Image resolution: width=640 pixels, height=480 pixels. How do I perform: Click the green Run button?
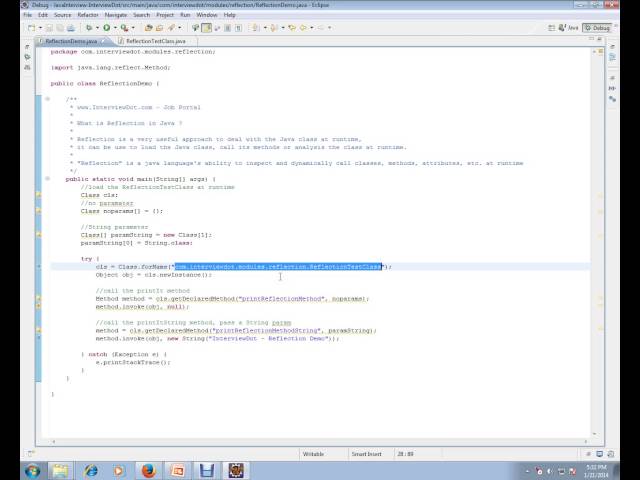point(107,28)
